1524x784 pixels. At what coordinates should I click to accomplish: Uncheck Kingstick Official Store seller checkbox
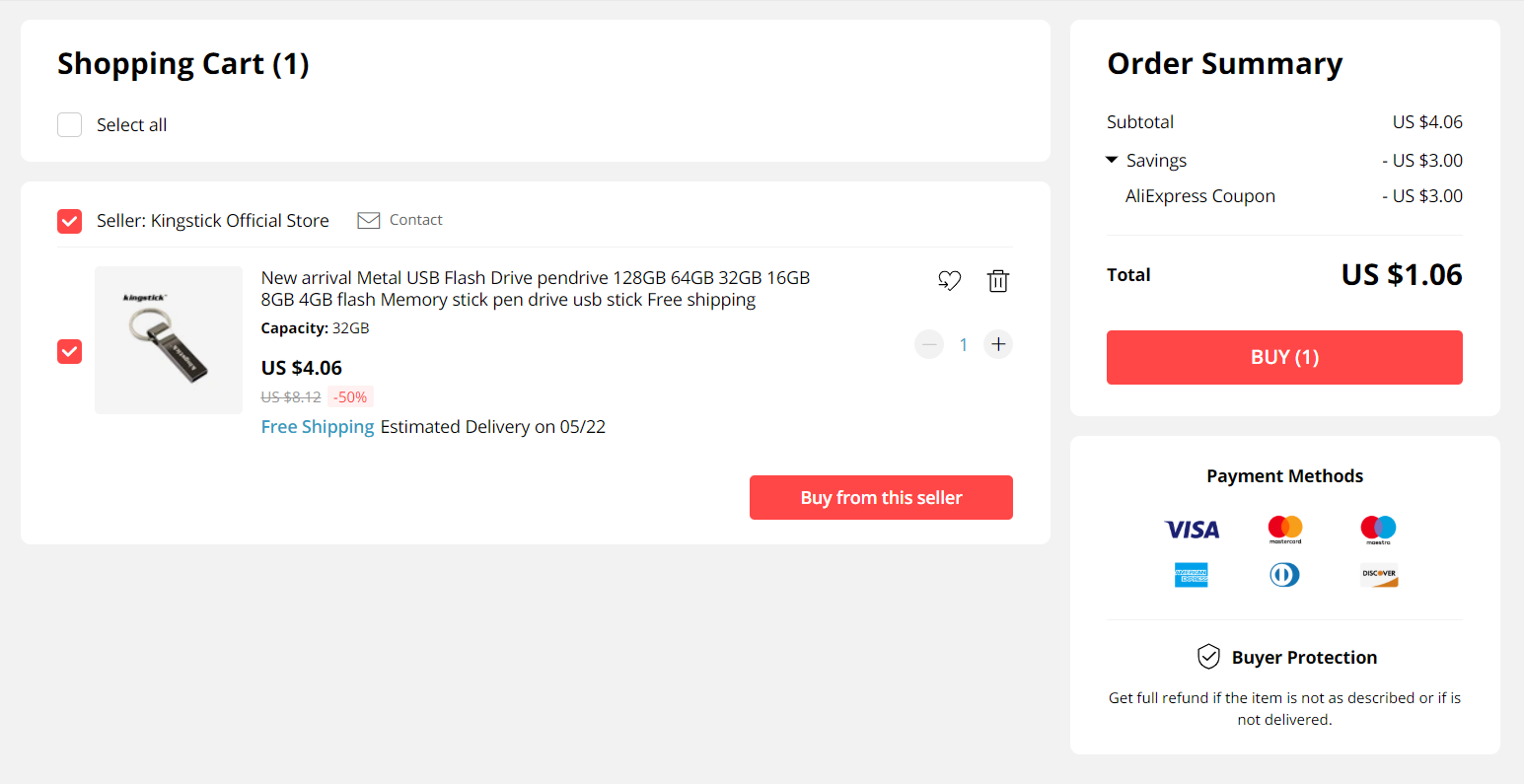[69, 221]
